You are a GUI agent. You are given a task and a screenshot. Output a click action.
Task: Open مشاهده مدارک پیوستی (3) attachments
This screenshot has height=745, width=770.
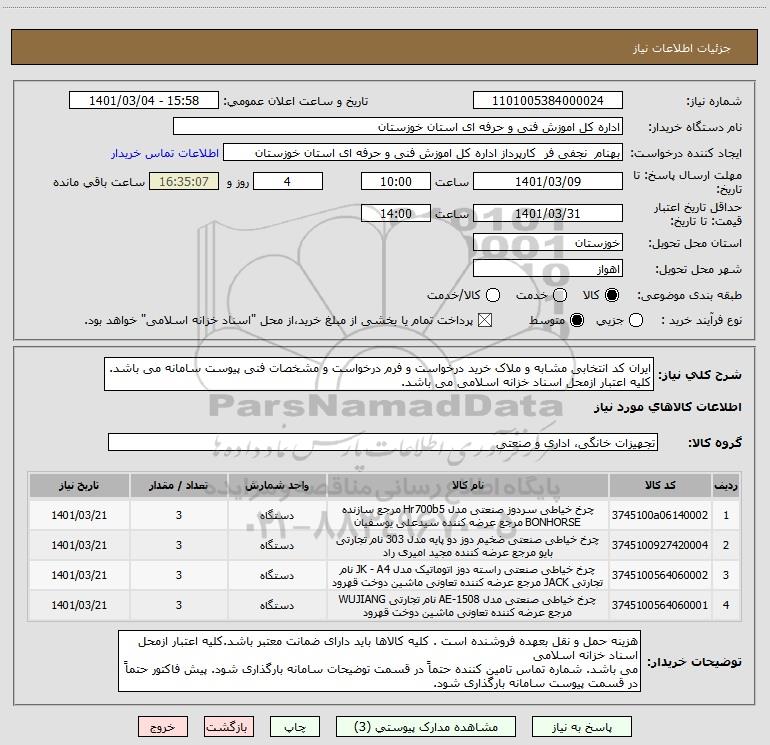click(426, 727)
